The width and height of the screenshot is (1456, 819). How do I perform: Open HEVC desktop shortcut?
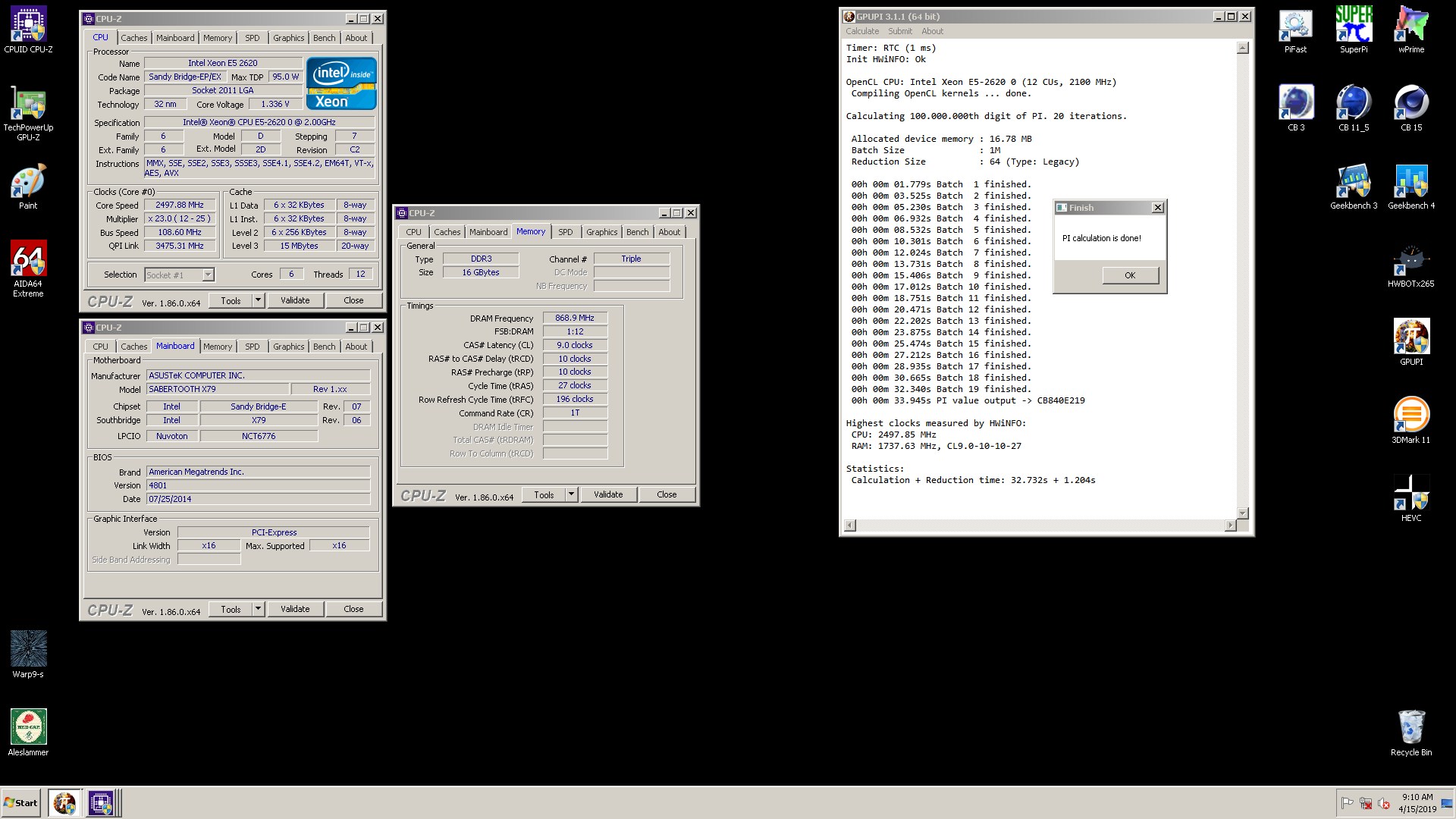click(x=1411, y=499)
